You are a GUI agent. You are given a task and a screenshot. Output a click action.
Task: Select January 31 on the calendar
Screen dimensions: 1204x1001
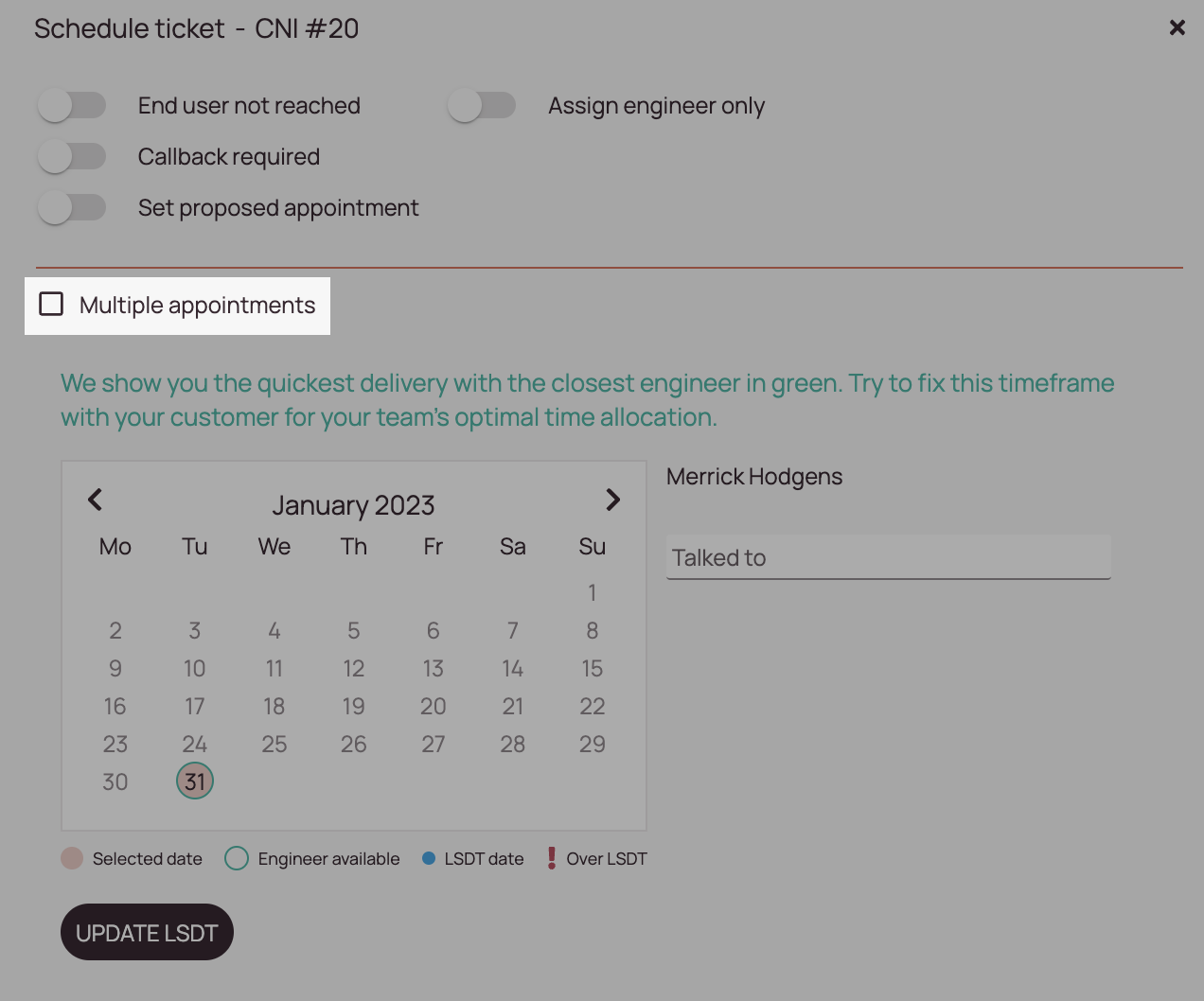coord(194,781)
